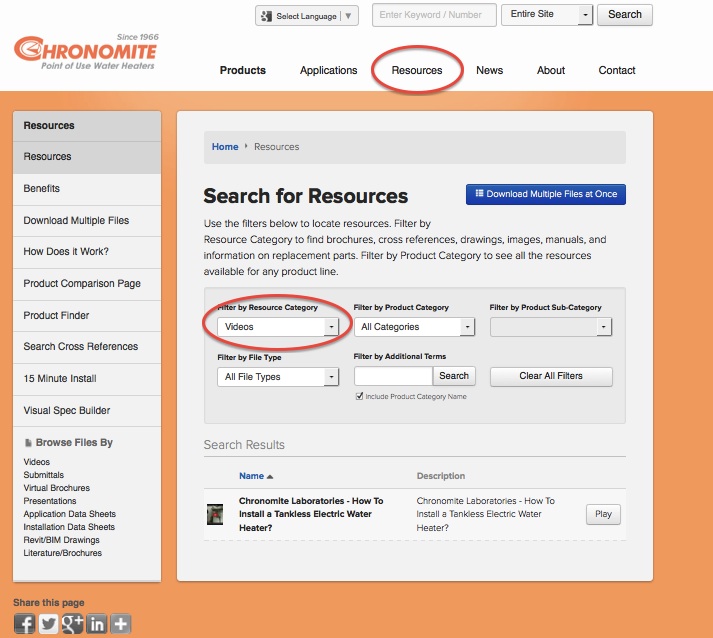Click the video result thumbnail
Image resolution: width=713 pixels, height=638 pixels.
215,514
